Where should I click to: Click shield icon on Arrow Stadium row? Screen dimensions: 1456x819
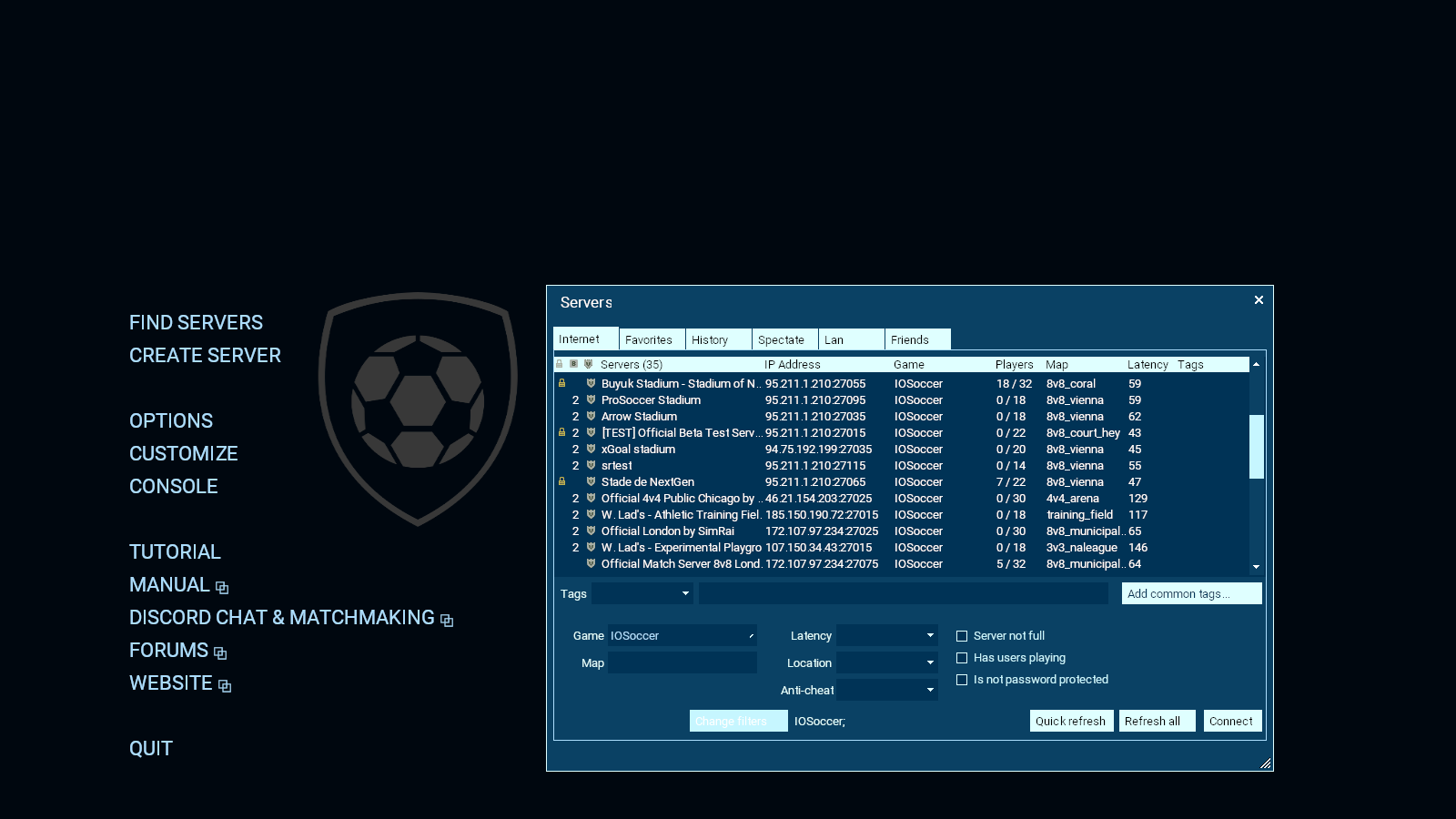coord(591,416)
